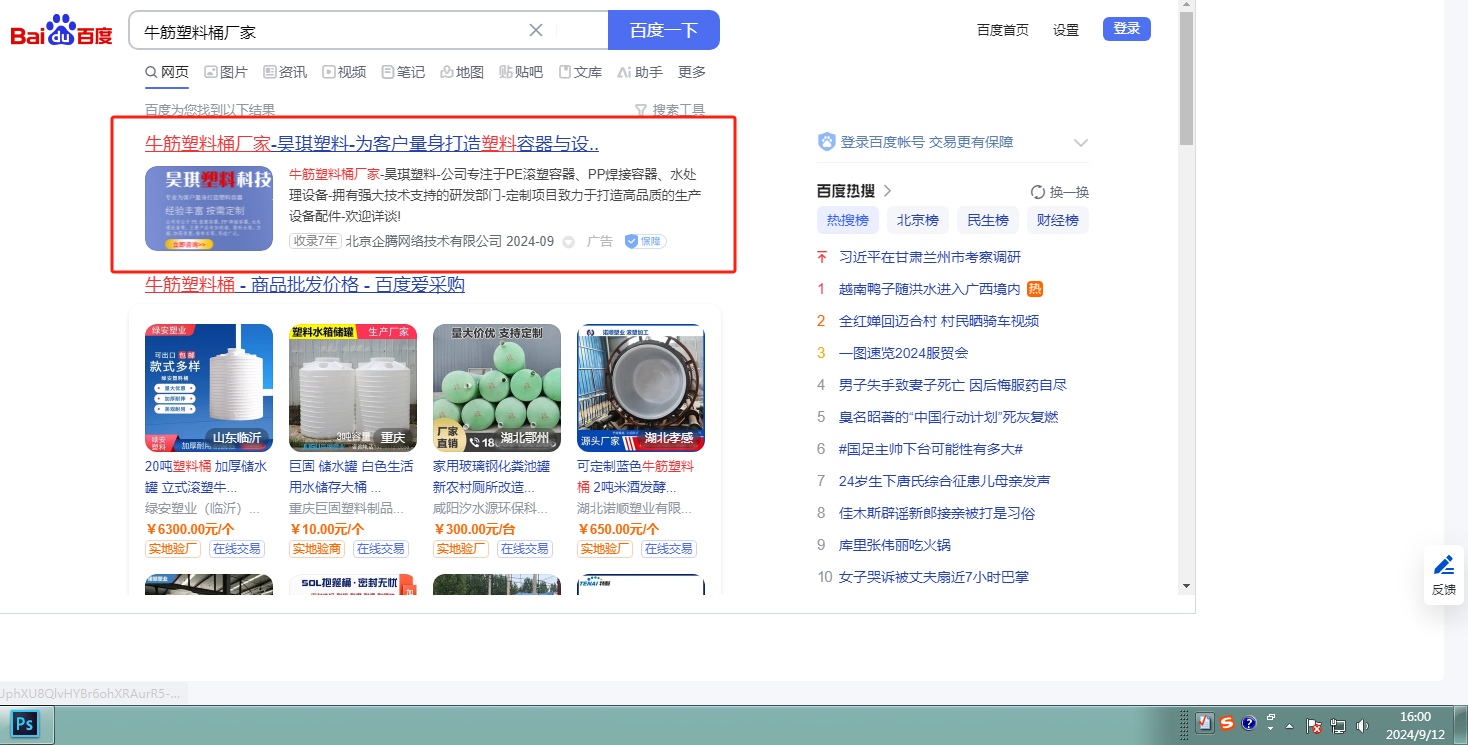
Task: Switch to the 财经榜 tab
Action: click(1058, 220)
